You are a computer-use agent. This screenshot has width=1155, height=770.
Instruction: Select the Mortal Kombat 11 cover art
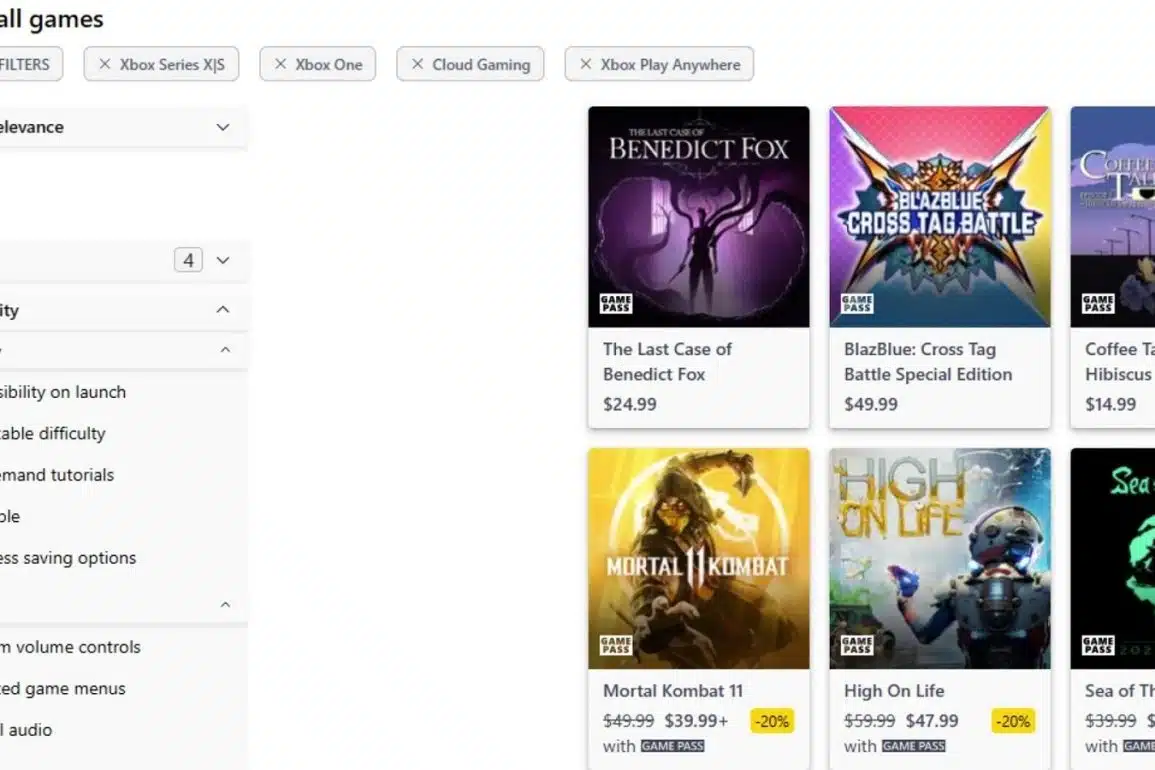pos(698,559)
